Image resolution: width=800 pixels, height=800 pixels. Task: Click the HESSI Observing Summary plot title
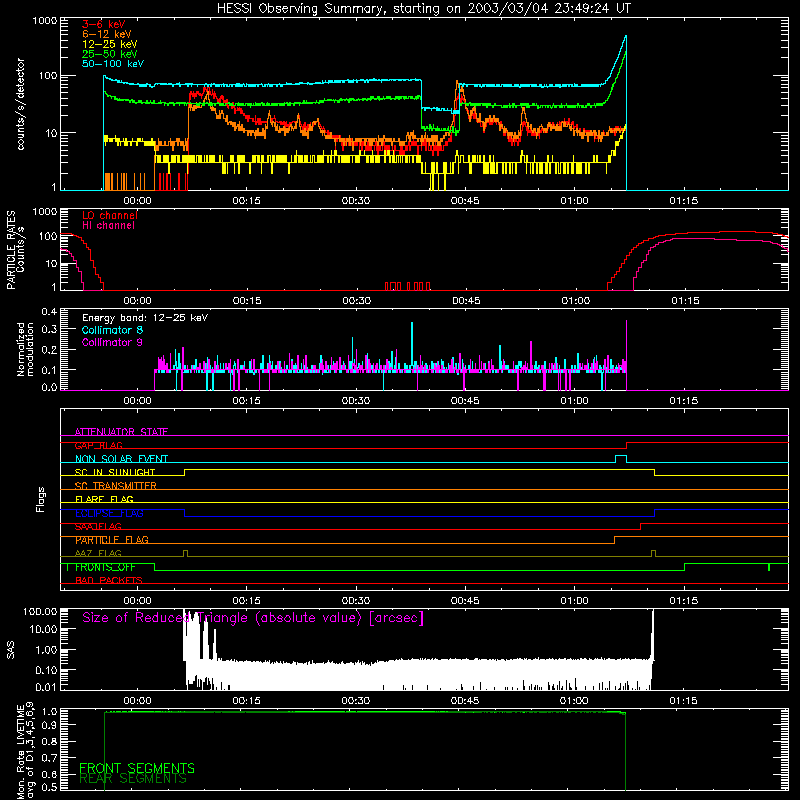[424, 9]
